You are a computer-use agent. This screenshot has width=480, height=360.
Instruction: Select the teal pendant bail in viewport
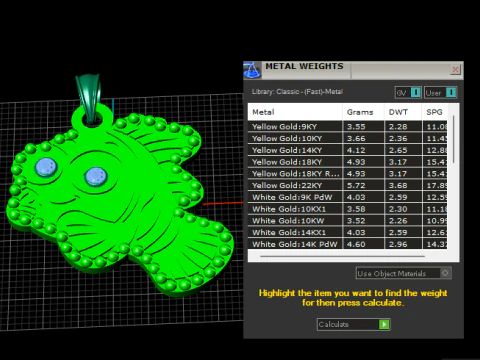point(89,97)
